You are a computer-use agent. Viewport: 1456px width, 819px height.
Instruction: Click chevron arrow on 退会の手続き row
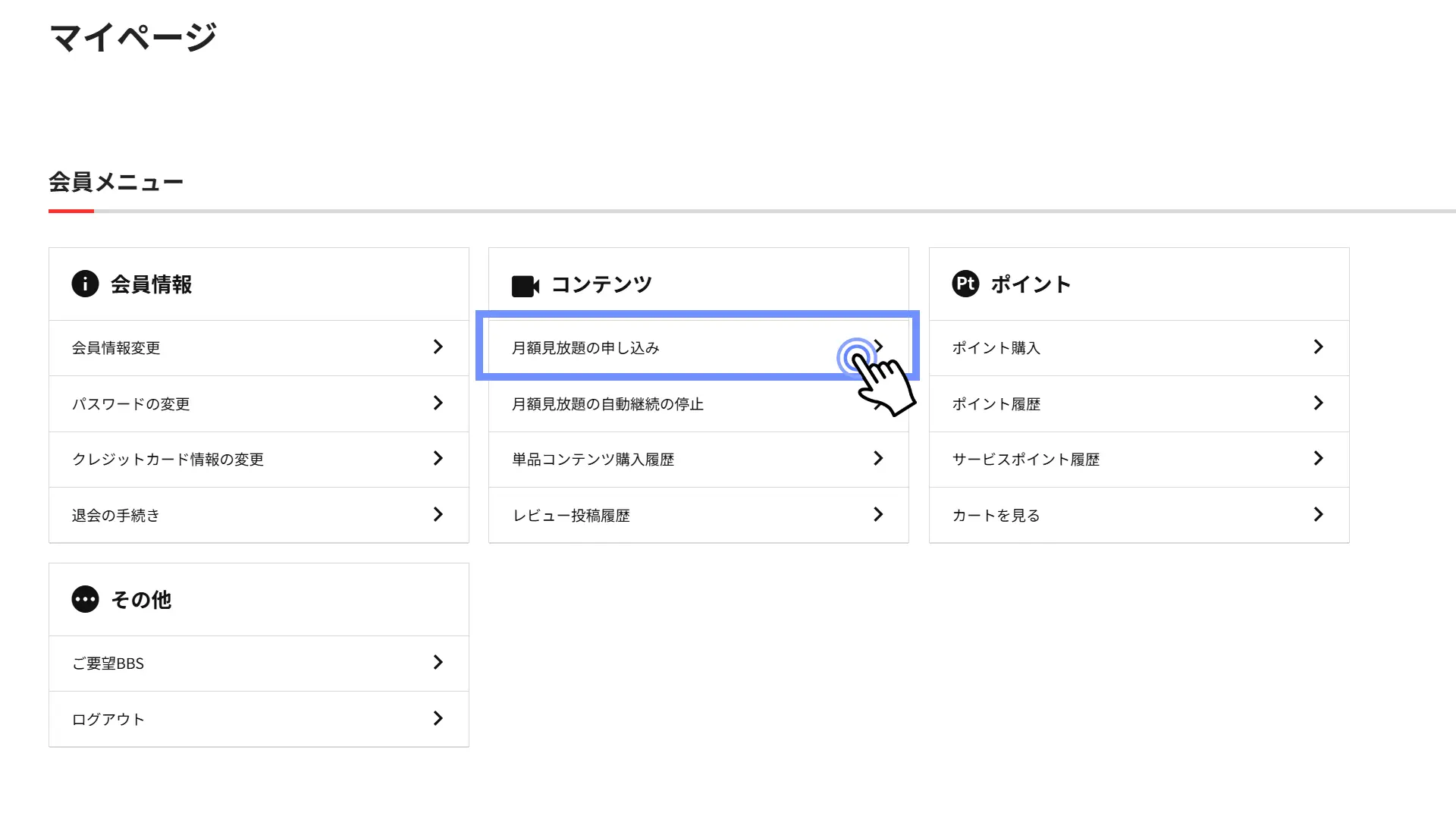click(438, 514)
